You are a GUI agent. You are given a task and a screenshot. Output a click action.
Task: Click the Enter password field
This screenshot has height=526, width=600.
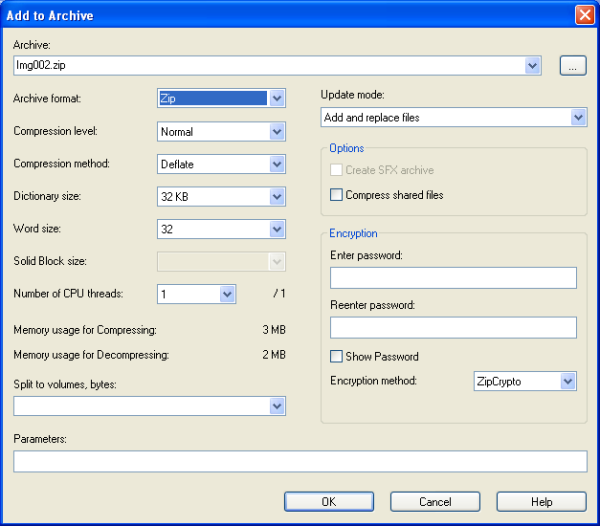point(453,278)
